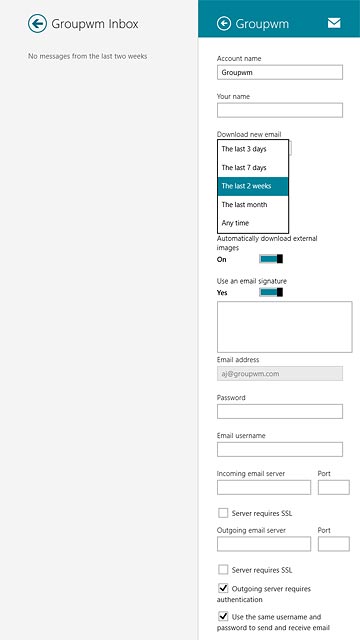360x640 pixels.
Task: Choose The last month option
Action: click(253, 204)
